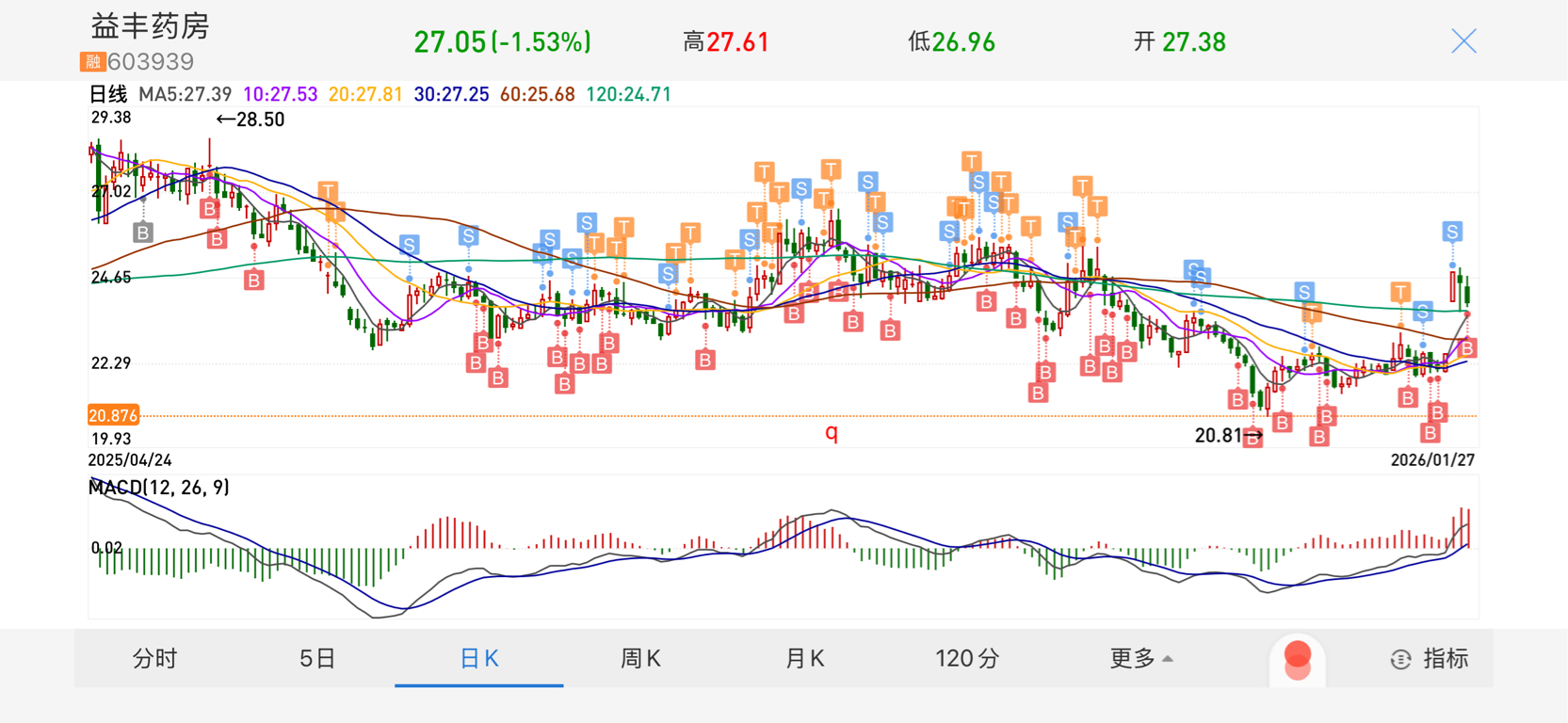This screenshot has height=723, width=1568.
Task: Click the low value 26.96
Action: 962,42
